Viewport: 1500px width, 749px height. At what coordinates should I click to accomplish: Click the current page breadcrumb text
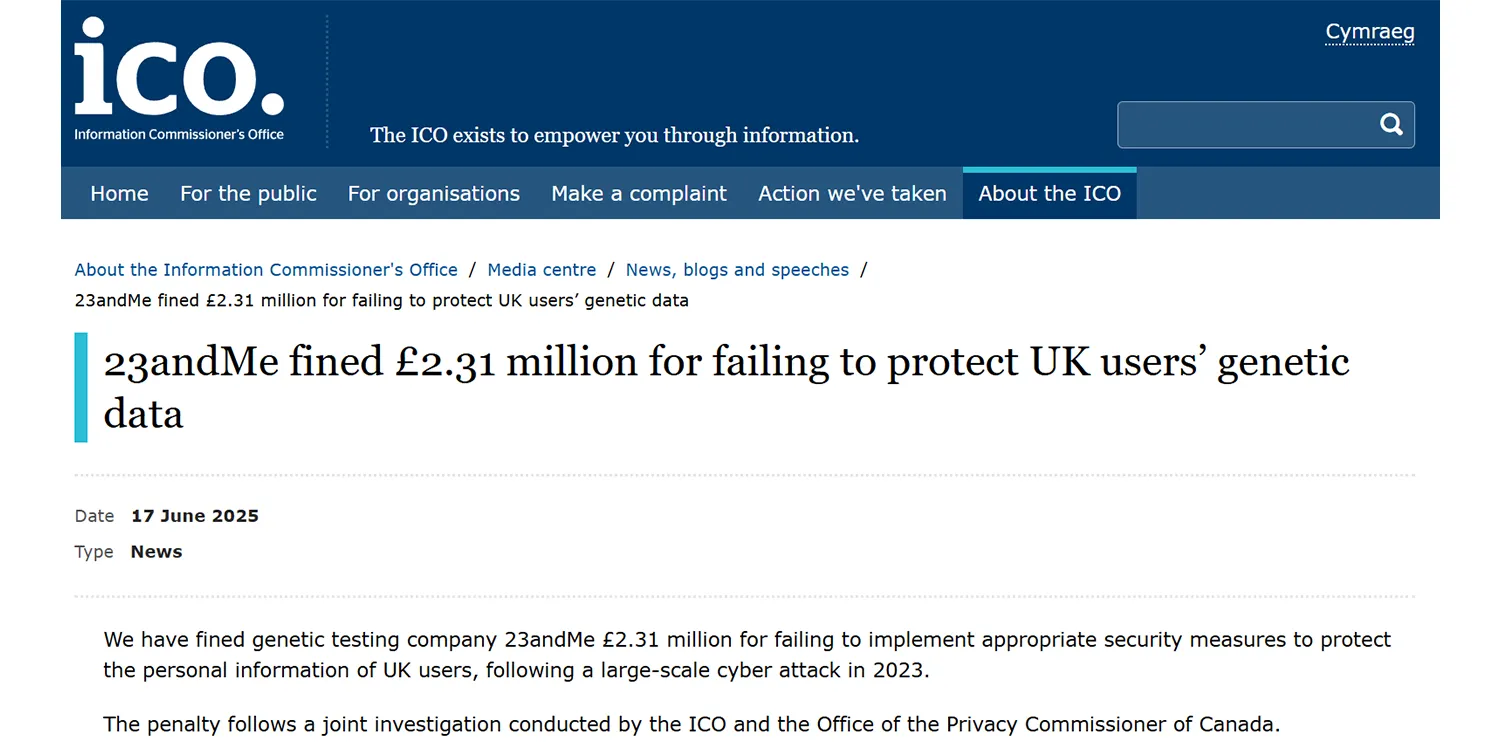click(381, 300)
